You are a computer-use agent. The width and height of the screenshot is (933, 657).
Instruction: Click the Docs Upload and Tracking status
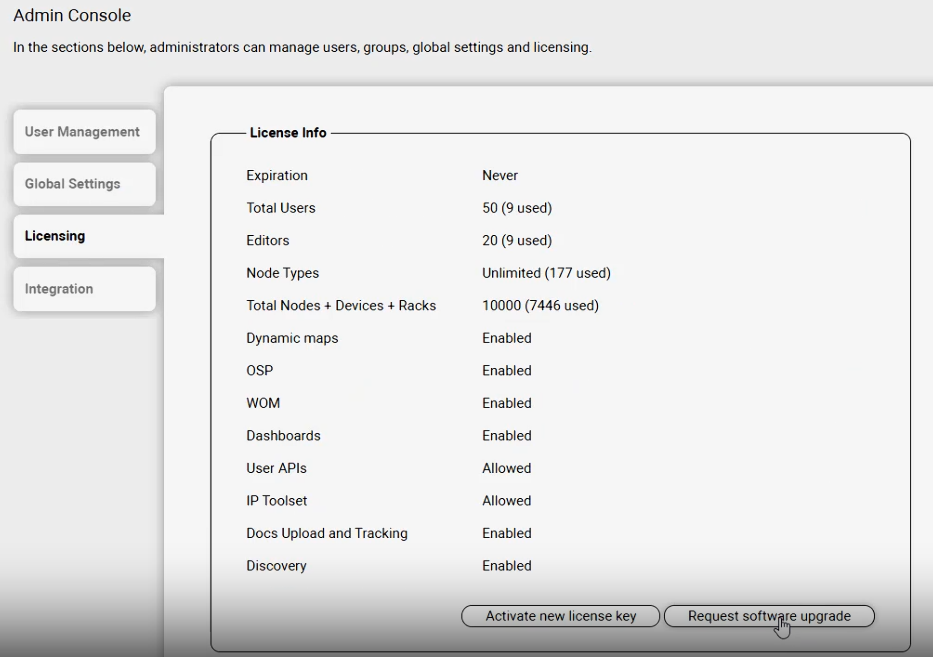pos(507,533)
